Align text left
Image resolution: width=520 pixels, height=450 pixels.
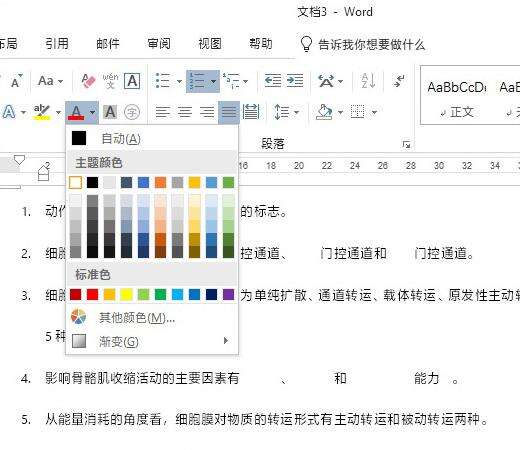pyautogui.click(x=163, y=112)
